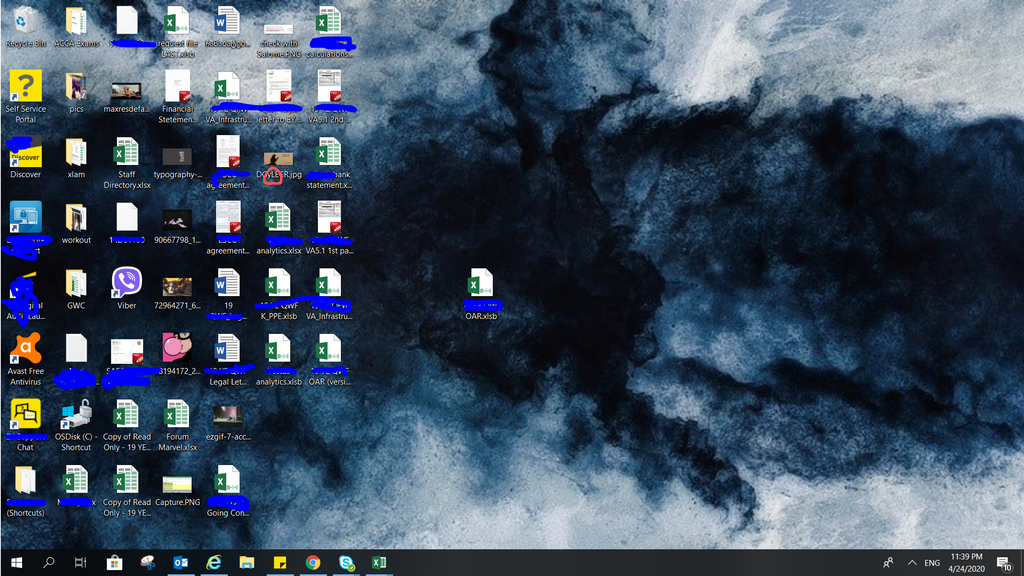Open the calculations... Excel file

(x=329, y=32)
